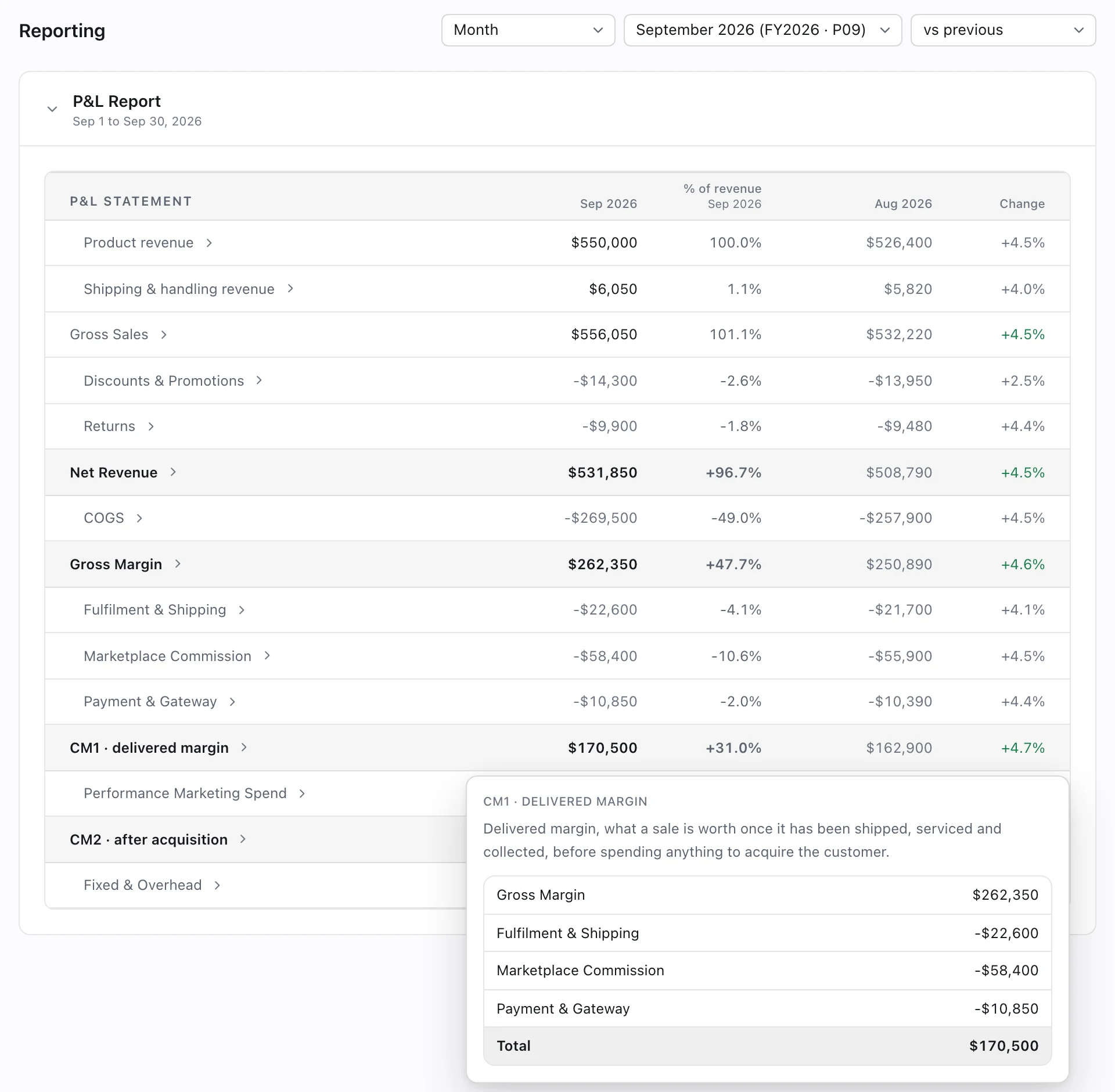Viewport: 1115px width, 1092px height.
Task: Expand the COGS row chevron
Action: pos(139,518)
